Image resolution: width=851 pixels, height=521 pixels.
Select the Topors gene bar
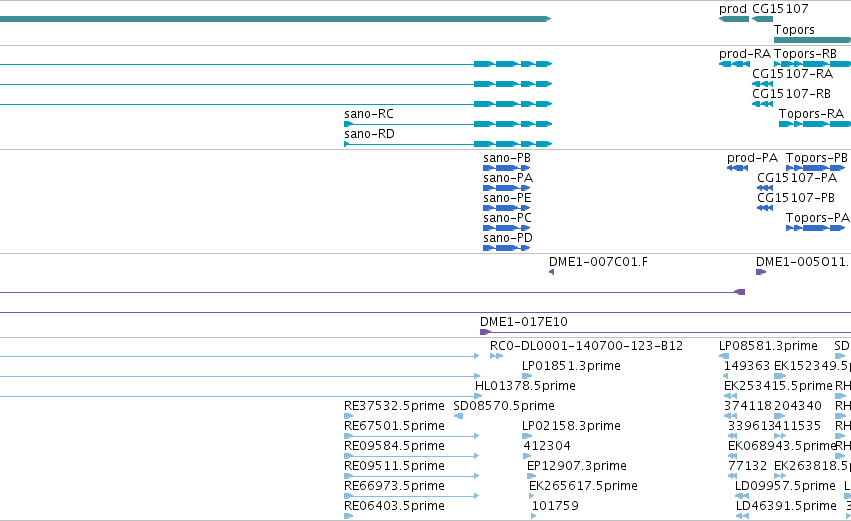812,40
